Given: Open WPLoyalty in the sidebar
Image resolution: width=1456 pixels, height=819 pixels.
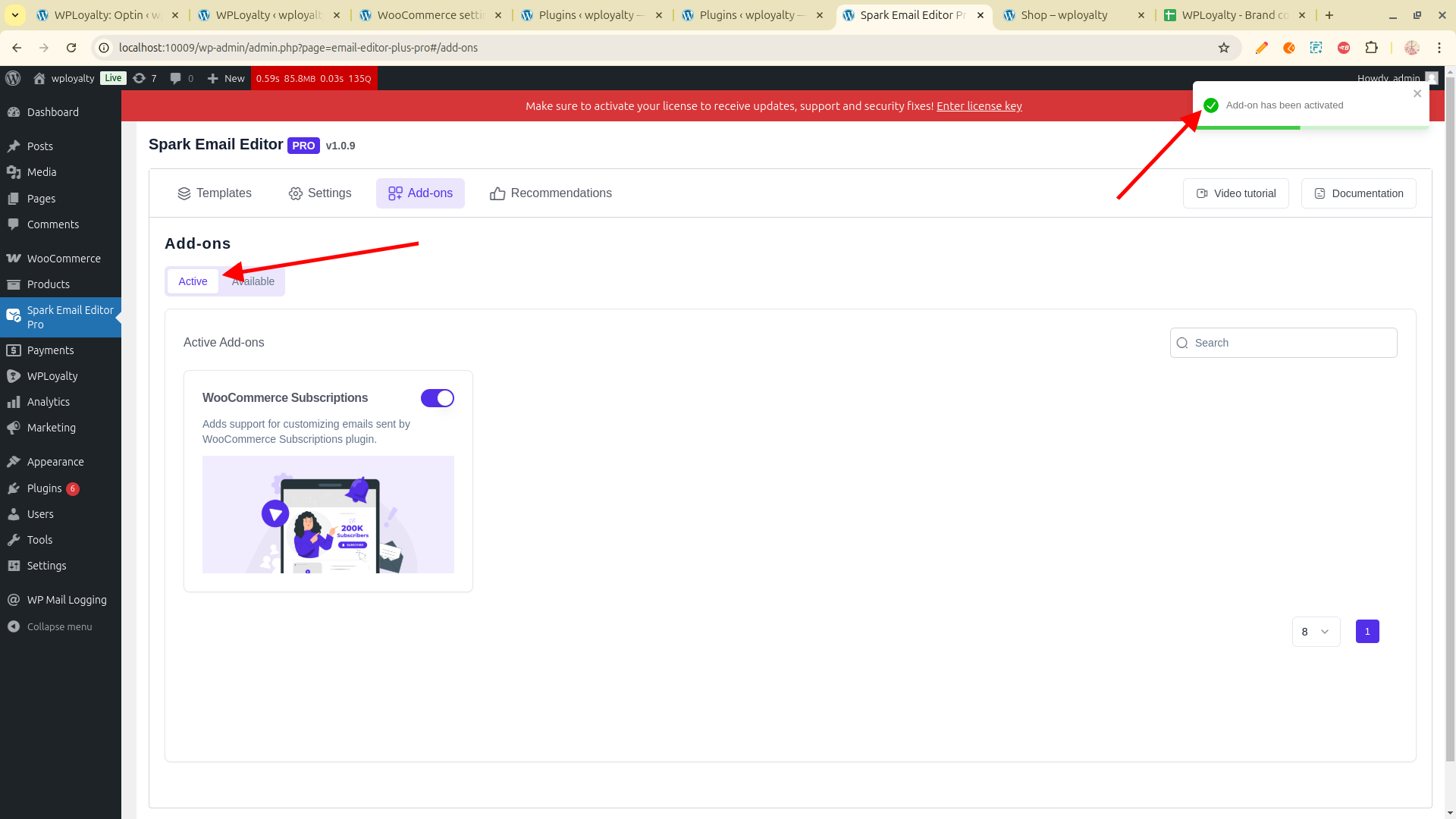Looking at the screenshot, I should pos(52,376).
